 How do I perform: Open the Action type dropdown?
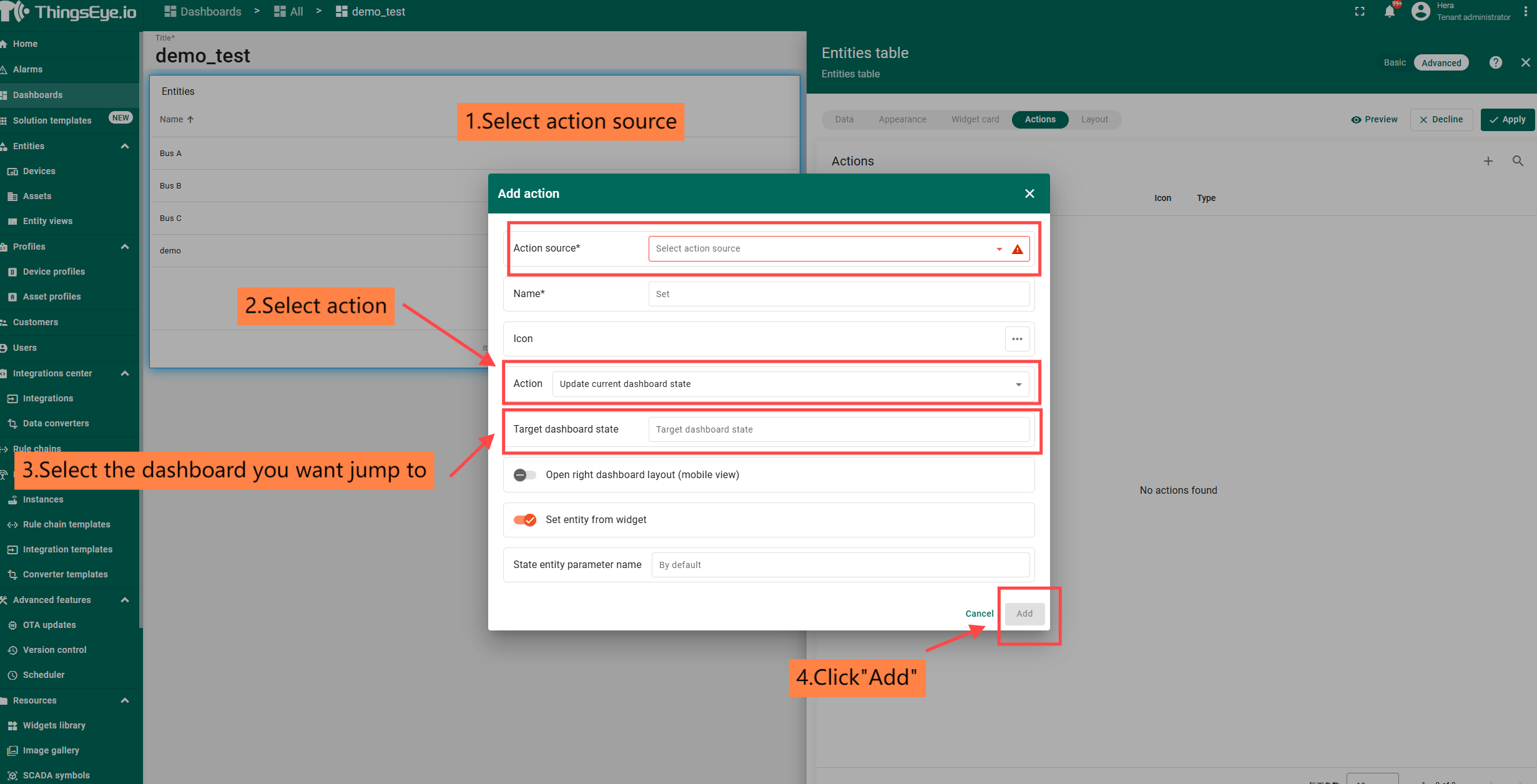pyautogui.click(x=790, y=384)
